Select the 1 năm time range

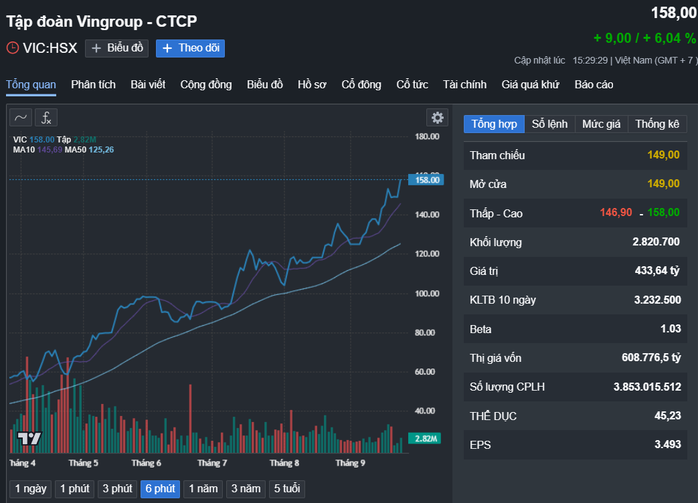(x=204, y=489)
